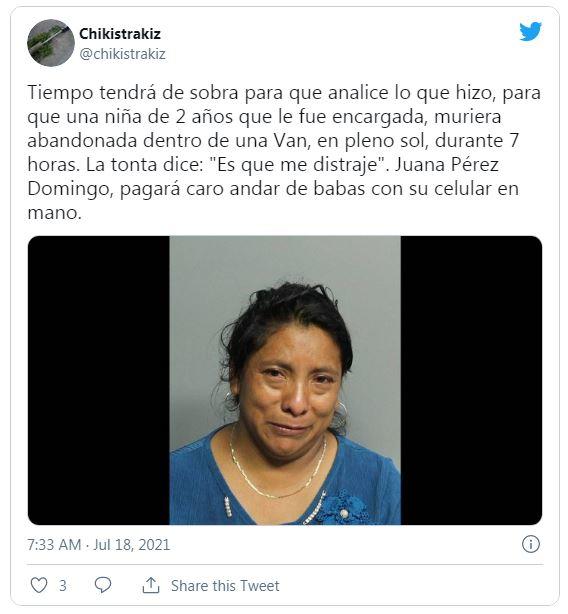Select the Share this Tweet link

pyautogui.click(x=225, y=585)
